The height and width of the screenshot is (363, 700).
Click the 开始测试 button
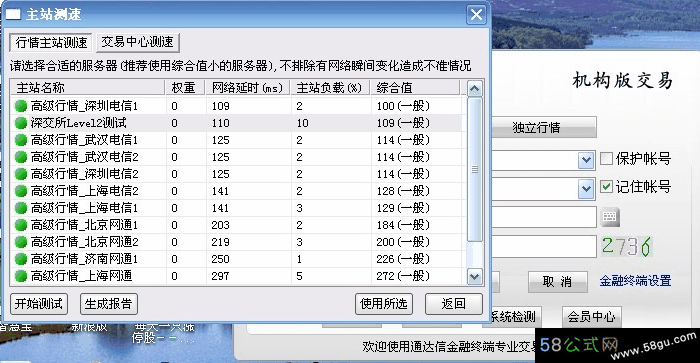pos(39,304)
